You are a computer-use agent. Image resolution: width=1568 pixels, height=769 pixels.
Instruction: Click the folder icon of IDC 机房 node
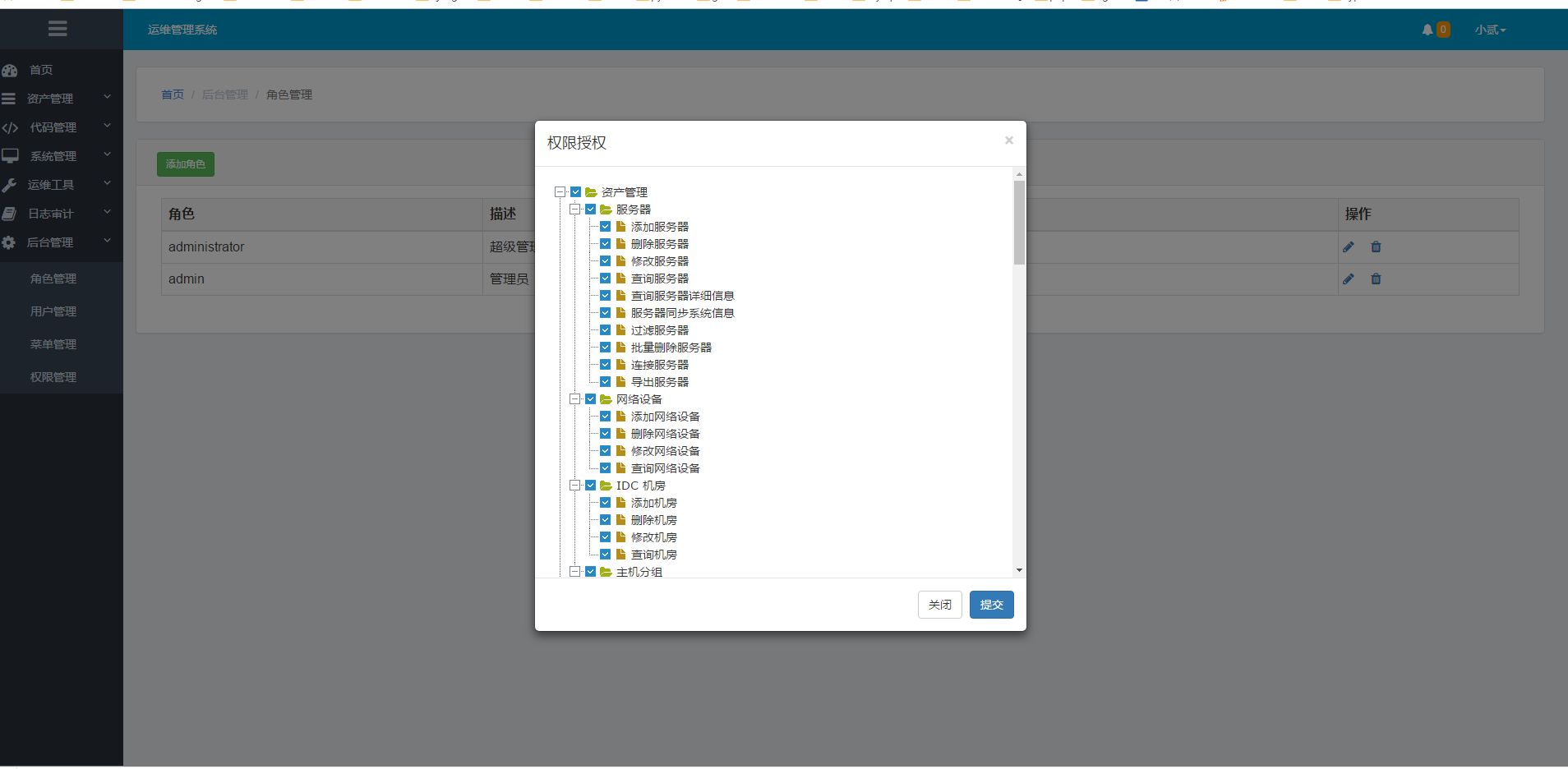606,486
